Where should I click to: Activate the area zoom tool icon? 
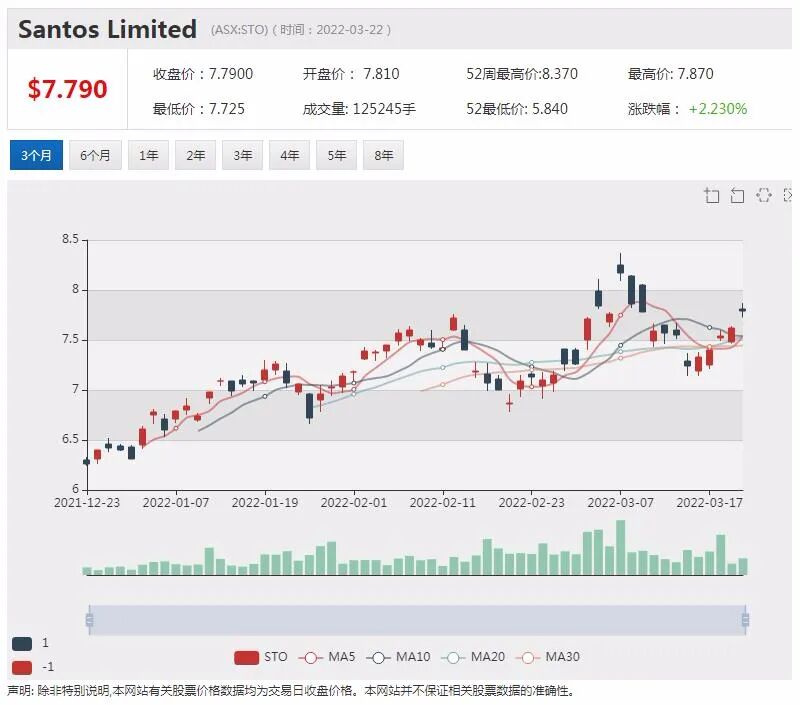(x=711, y=195)
